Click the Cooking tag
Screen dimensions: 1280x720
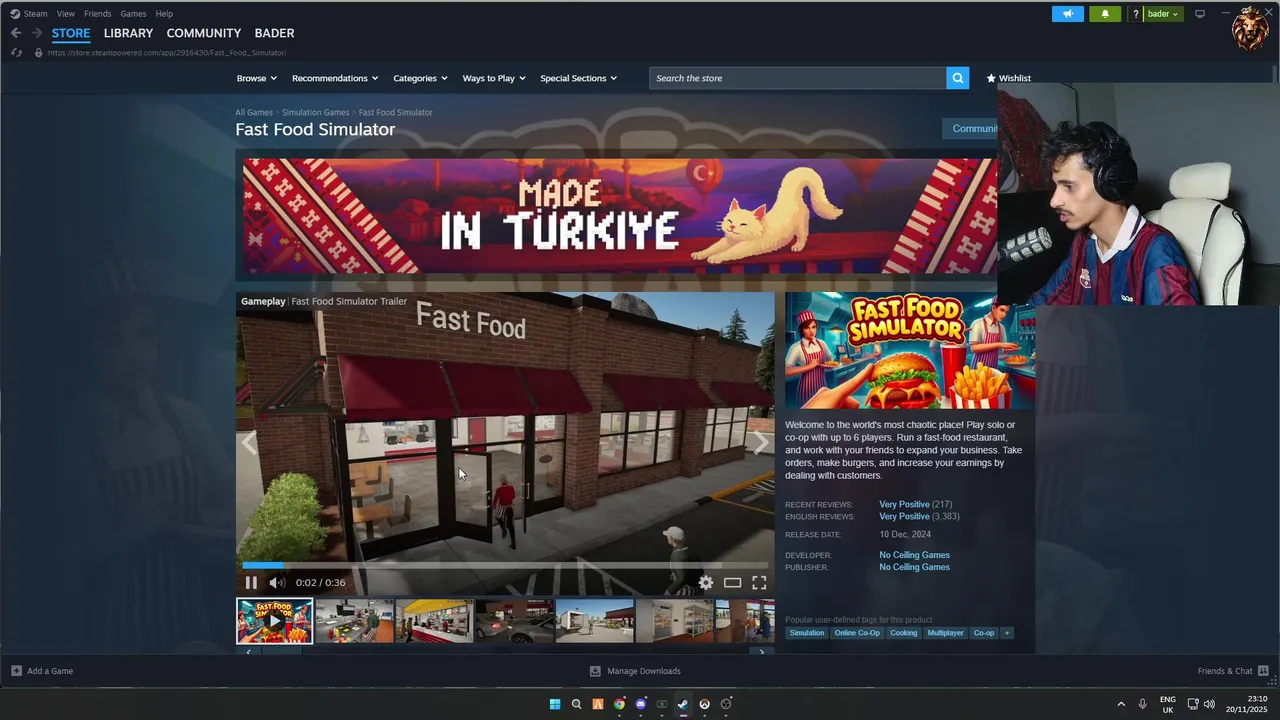[903, 633]
